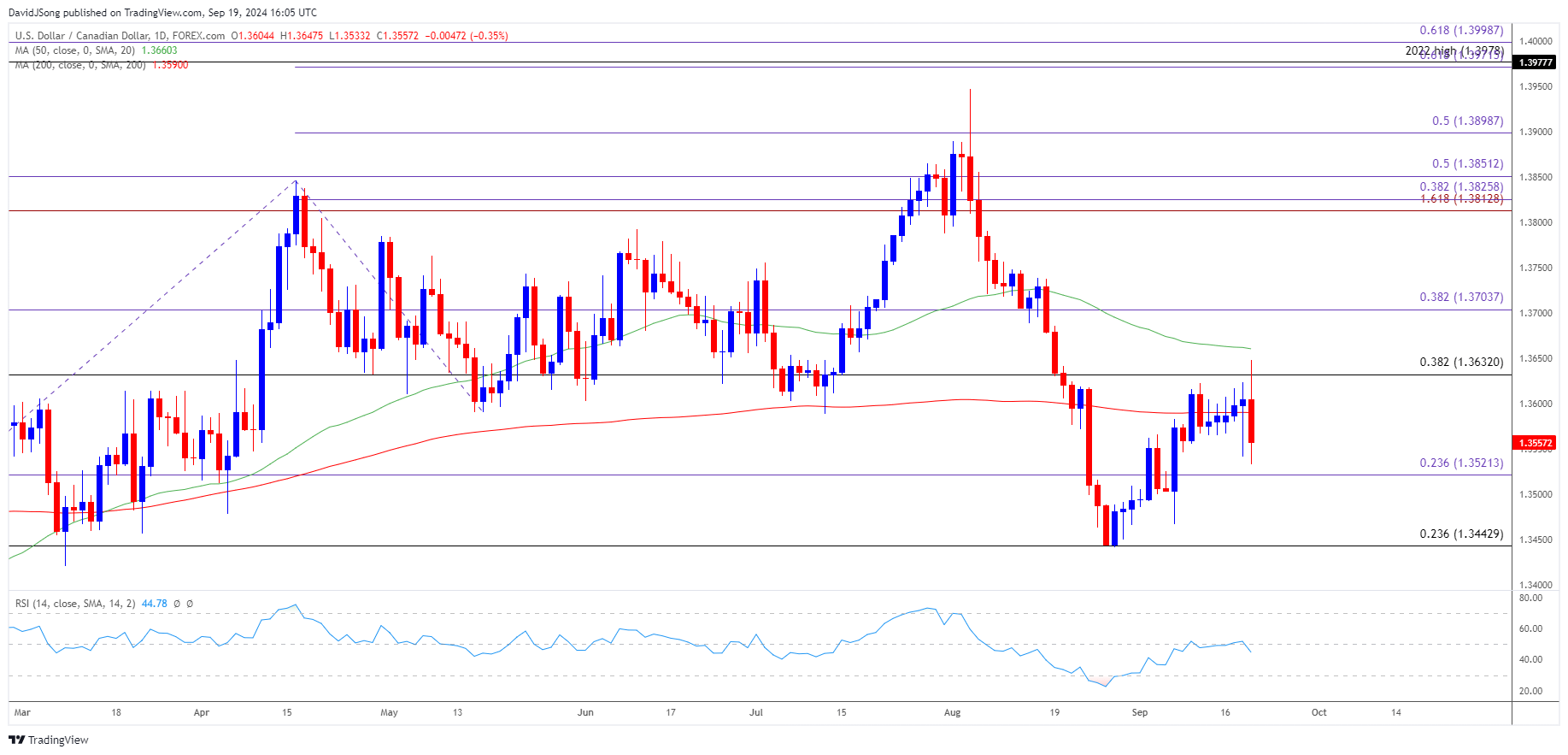The width and height of the screenshot is (1568, 755).
Task: Click the 1.39000 price axis label
Action: coord(1536,132)
